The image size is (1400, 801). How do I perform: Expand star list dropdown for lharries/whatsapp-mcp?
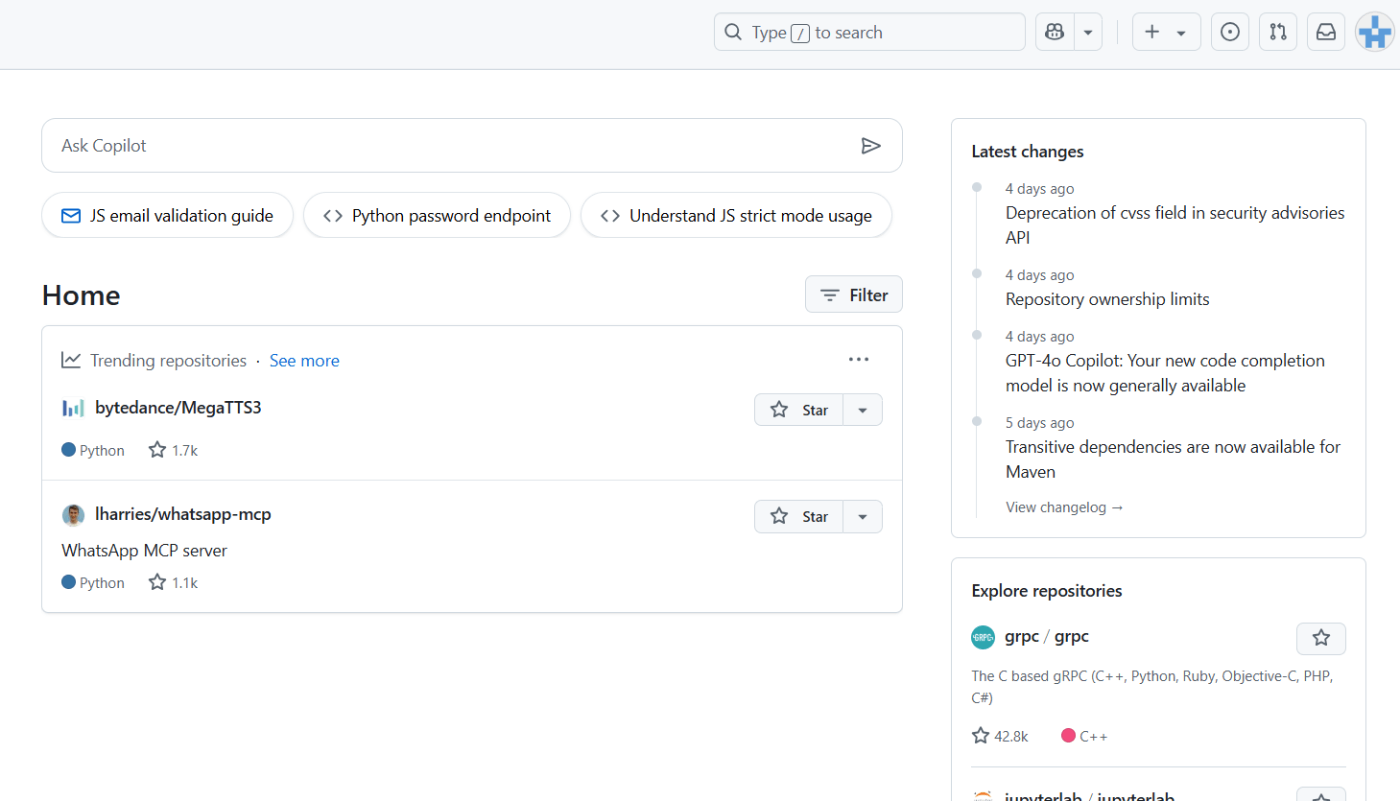(x=863, y=517)
